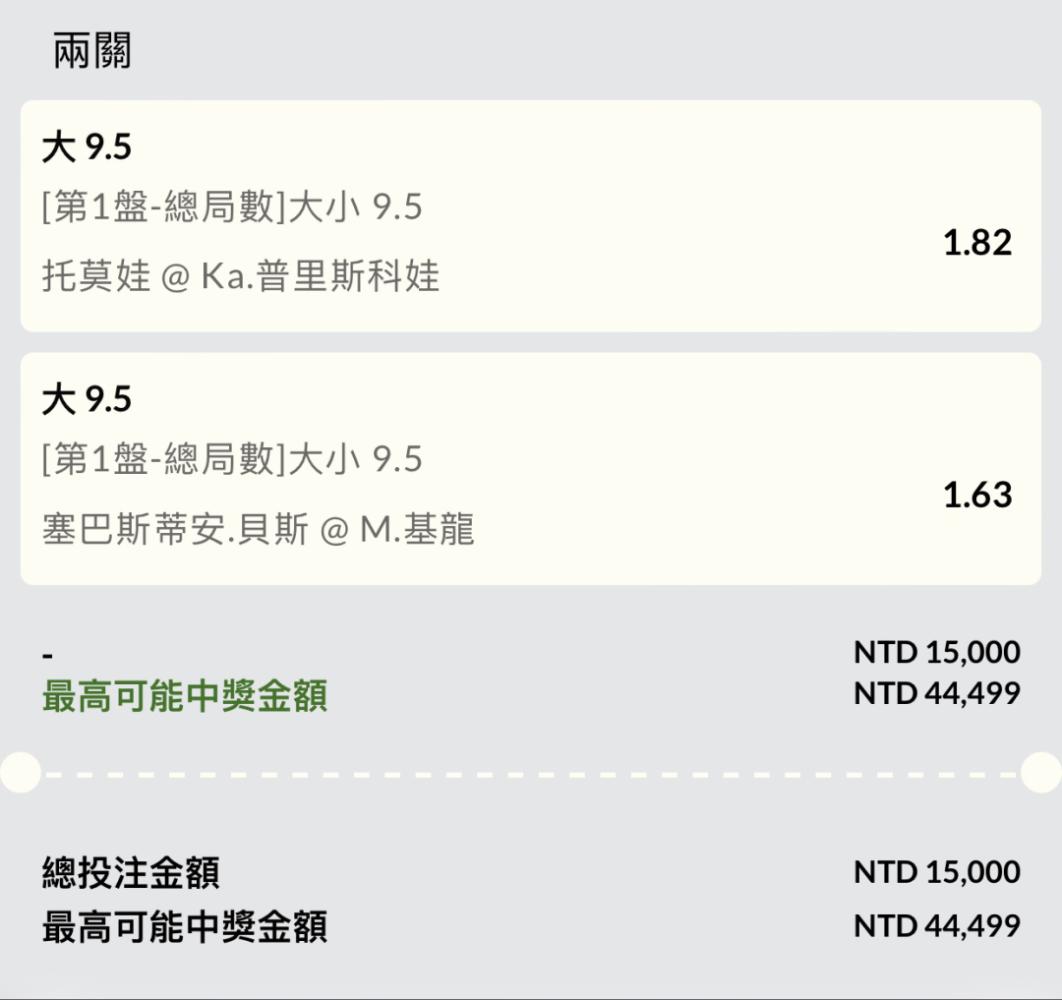Click odds value 1.63
Viewport: 1062px width, 1000px height.
tap(977, 495)
